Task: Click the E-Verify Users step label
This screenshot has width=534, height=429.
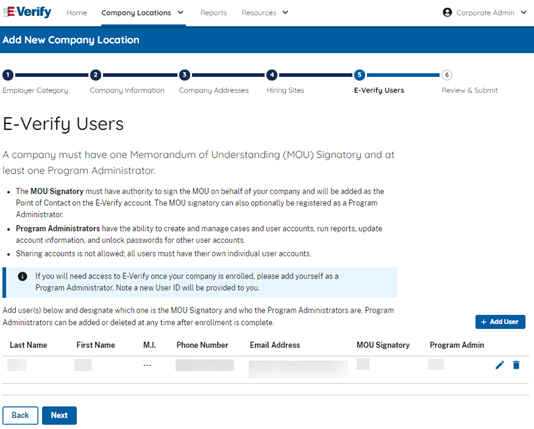Action: tap(379, 91)
